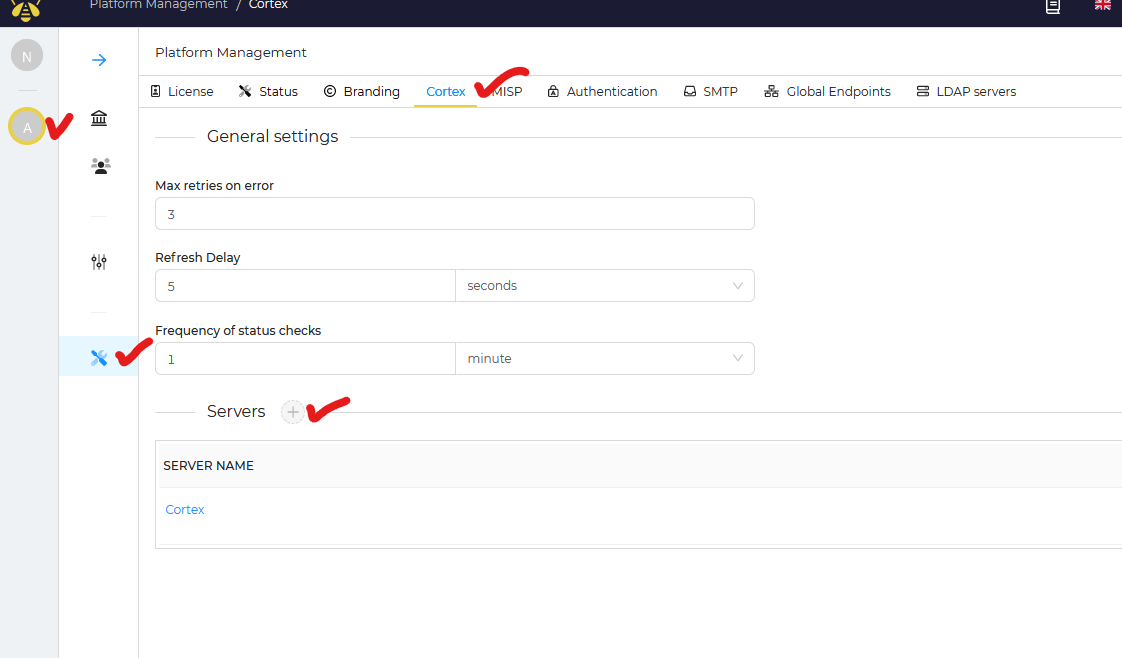Viewport: 1122px width, 658px height.
Task: Open the Cortex server link
Action: click(x=185, y=510)
